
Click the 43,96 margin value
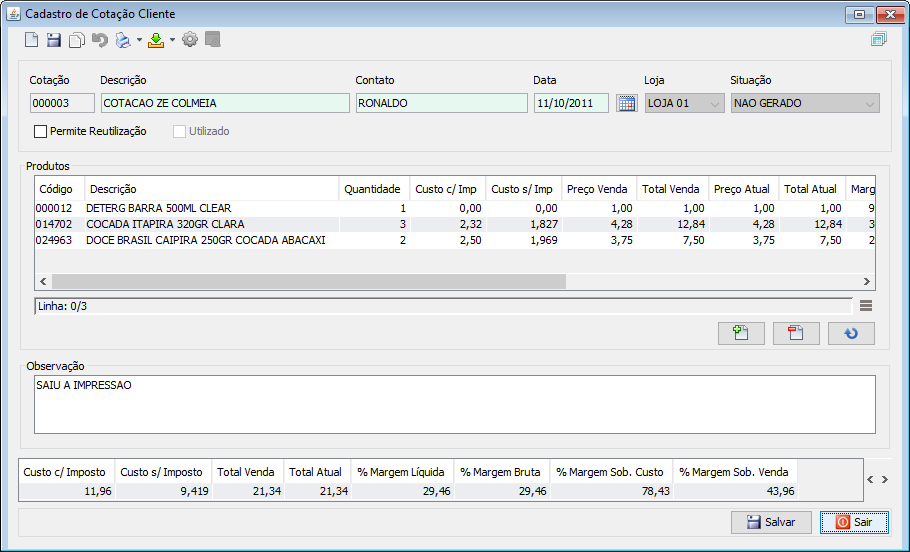(780, 492)
